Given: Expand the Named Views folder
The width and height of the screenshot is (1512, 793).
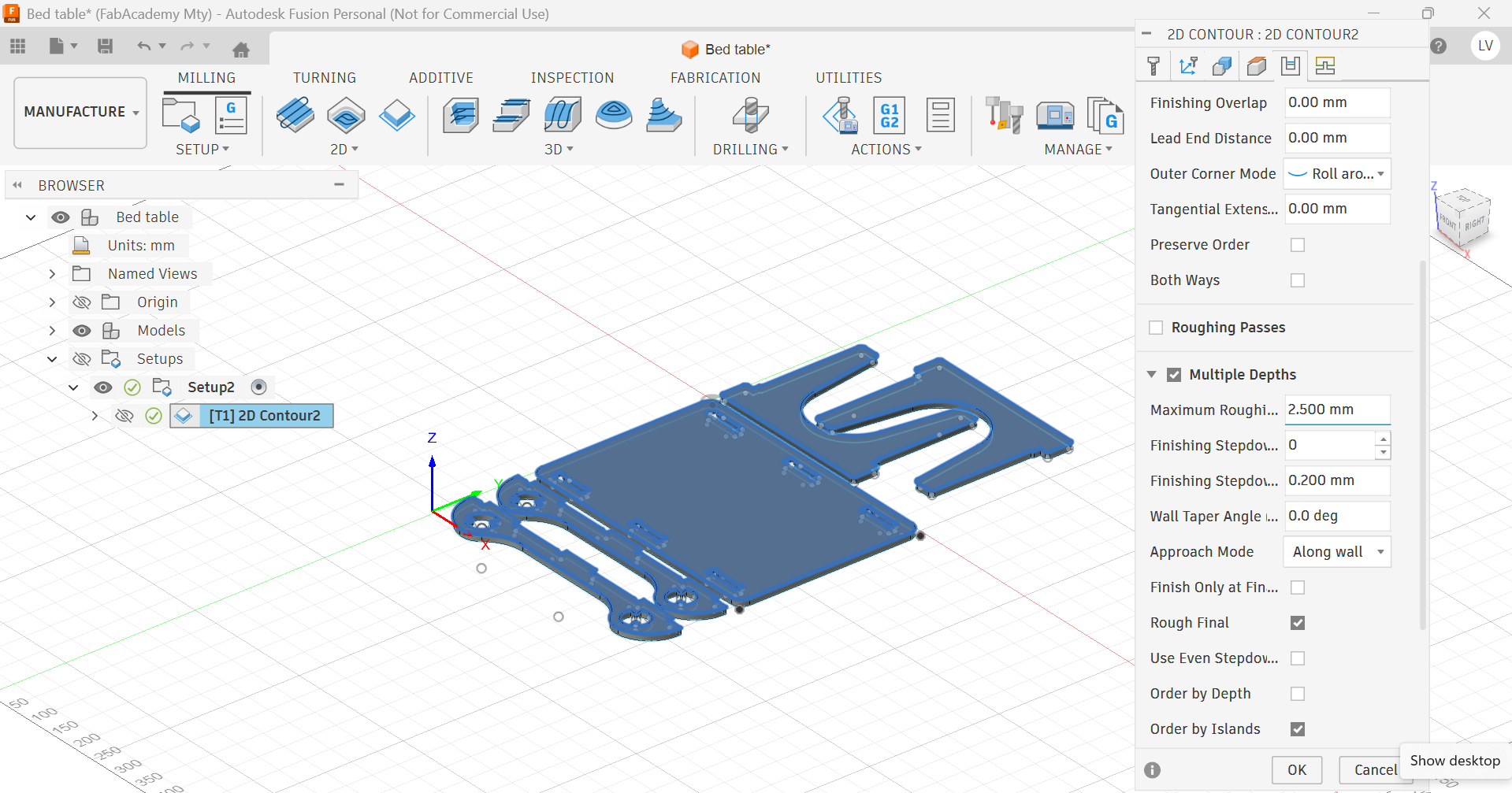Looking at the screenshot, I should click(x=52, y=274).
